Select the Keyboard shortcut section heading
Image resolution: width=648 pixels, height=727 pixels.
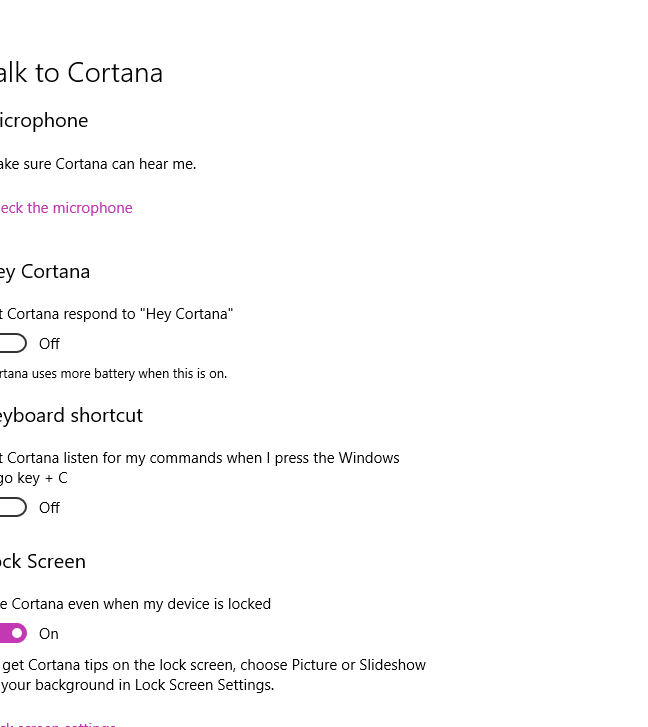pos(71,415)
